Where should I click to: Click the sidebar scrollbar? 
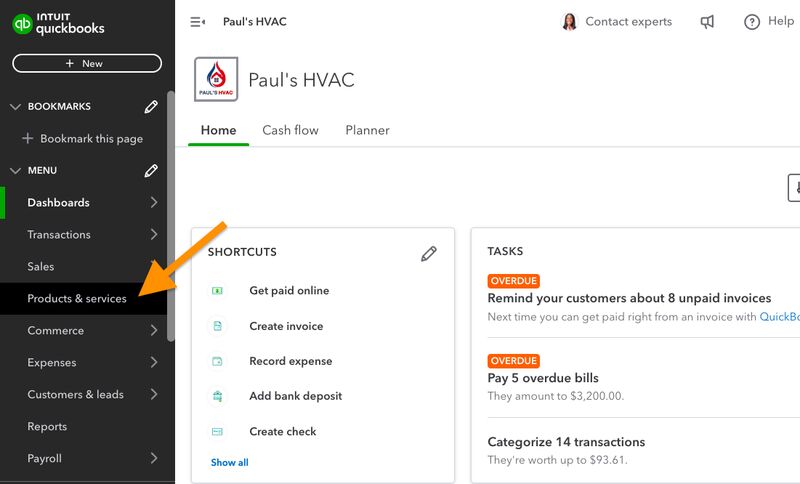[171, 216]
